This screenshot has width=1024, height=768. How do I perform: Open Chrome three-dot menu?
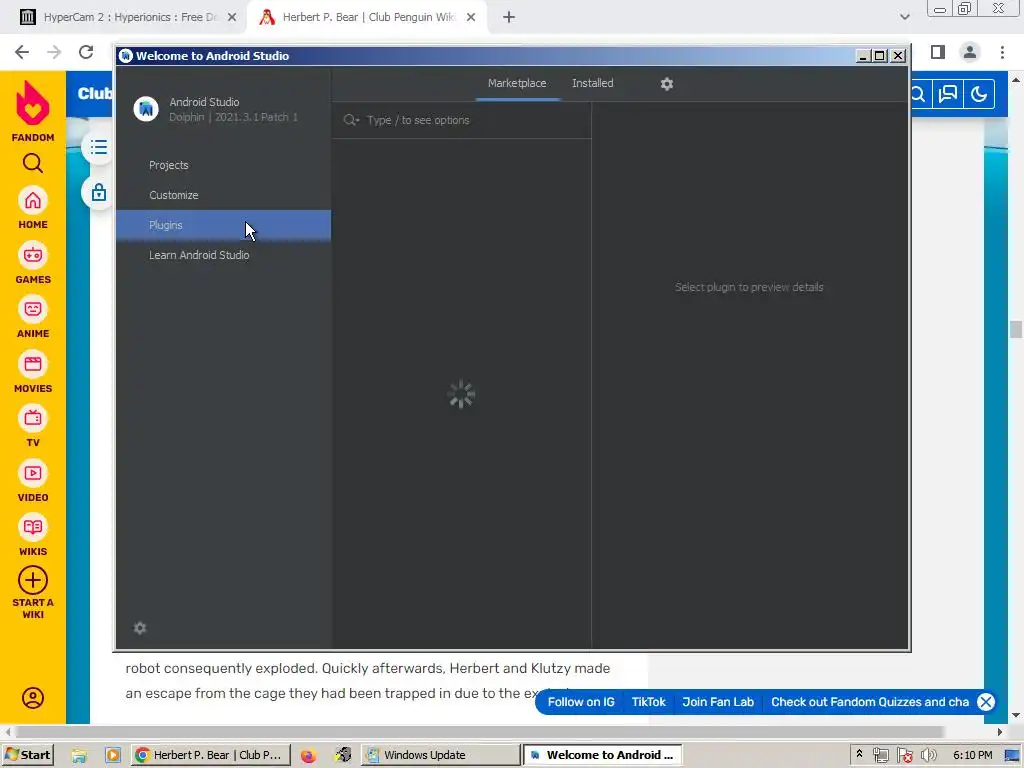pyautogui.click(x=1002, y=52)
